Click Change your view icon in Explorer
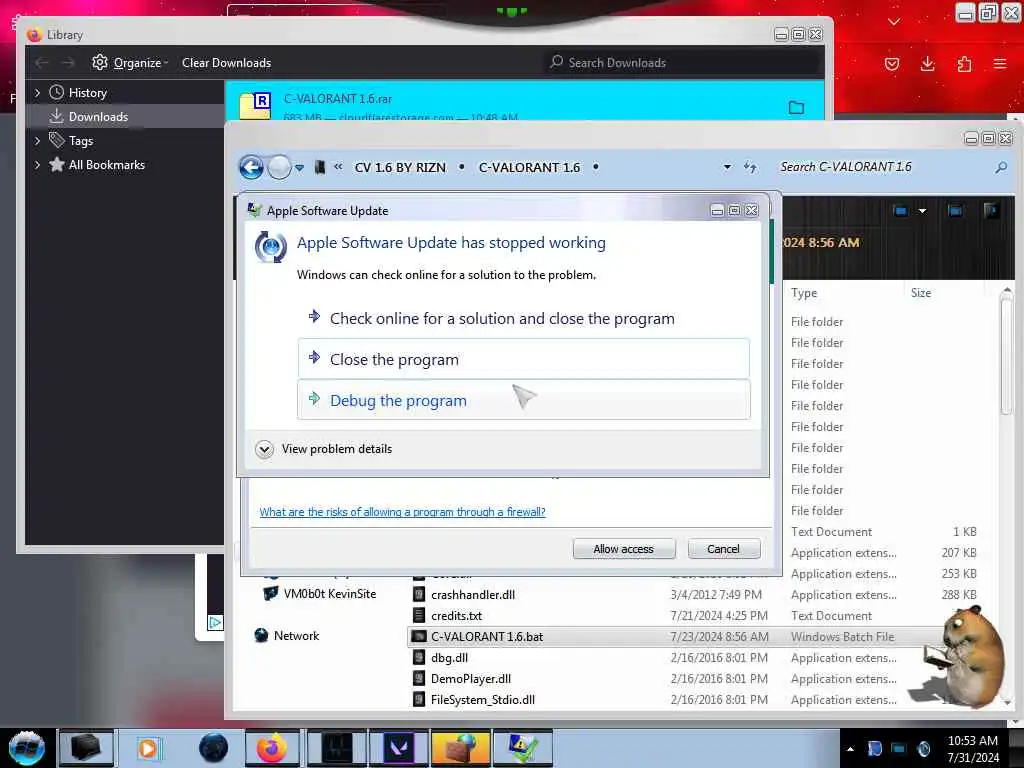Image resolution: width=1024 pixels, height=768 pixels. pyautogui.click(x=901, y=210)
